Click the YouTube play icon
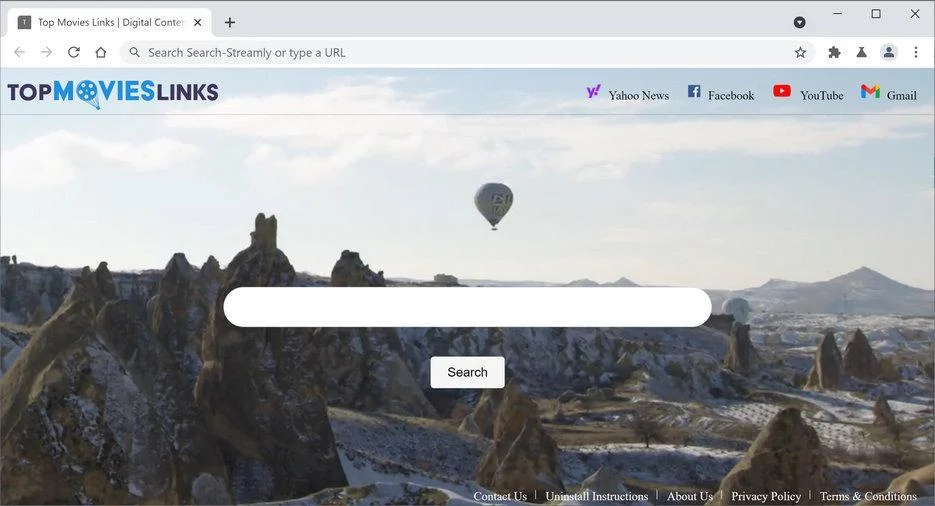This screenshot has height=506, width=935. 782,91
